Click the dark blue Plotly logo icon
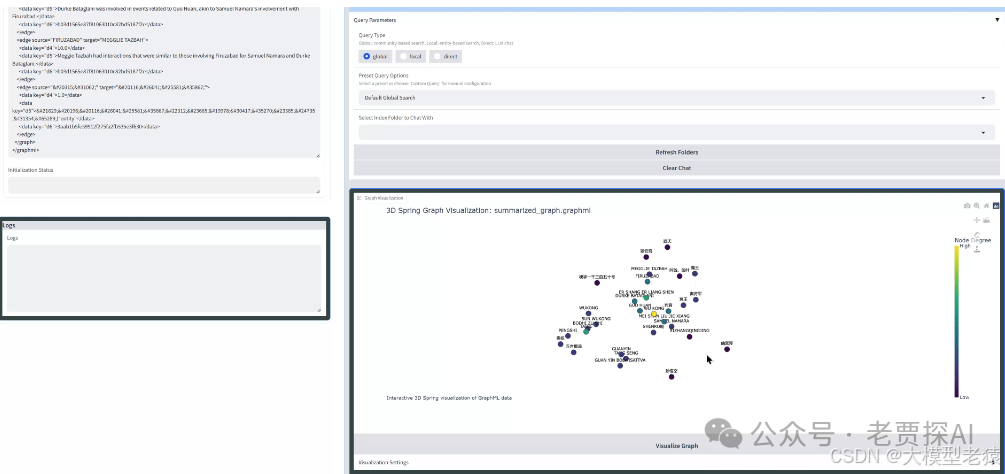 (996, 206)
